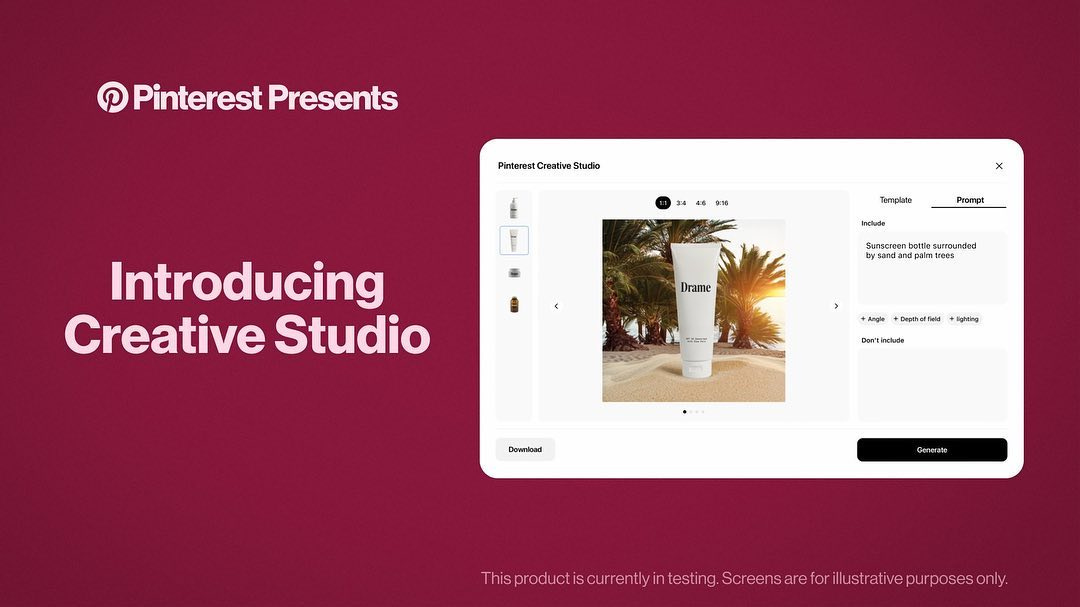Click the generated sunscreen bottle image
The width and height of the screenshot is (1080, 607).
tap(694, 311)
